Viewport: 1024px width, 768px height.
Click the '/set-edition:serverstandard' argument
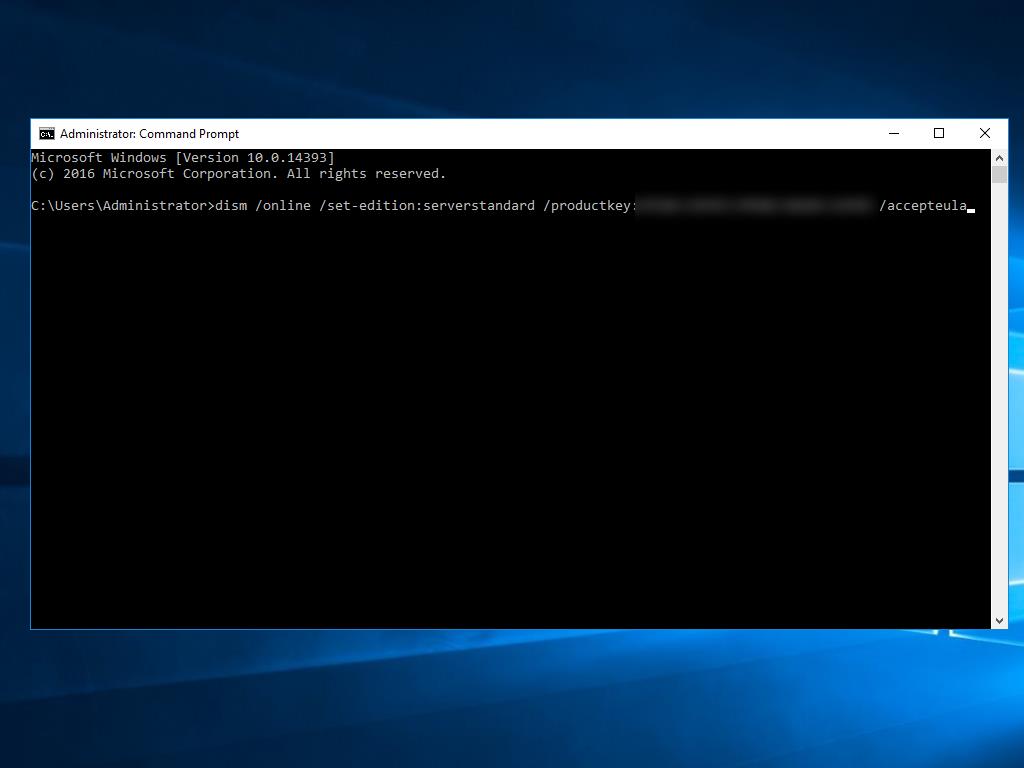click(427, 206)
